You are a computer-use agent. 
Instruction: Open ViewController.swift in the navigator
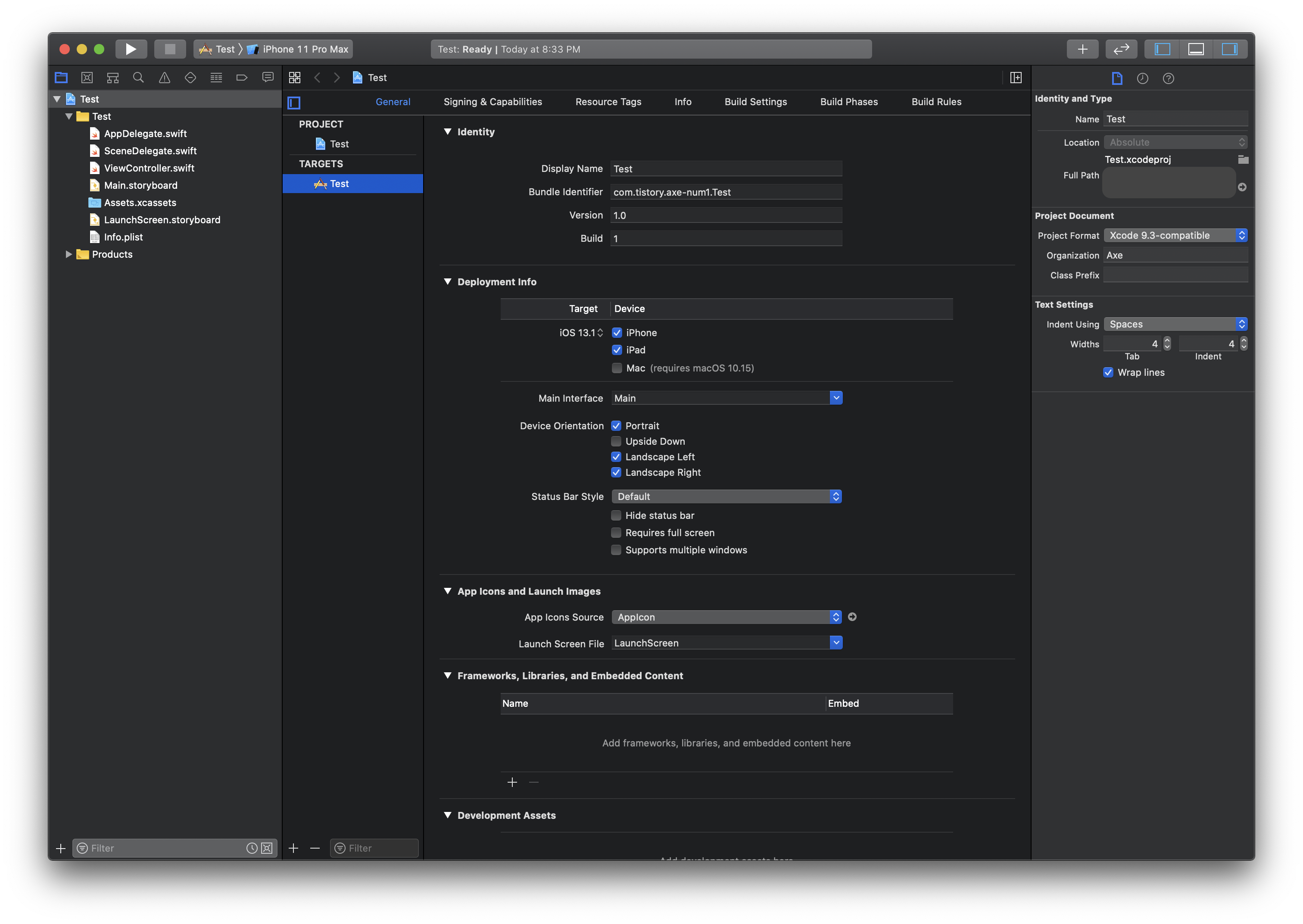pos(149,169)
